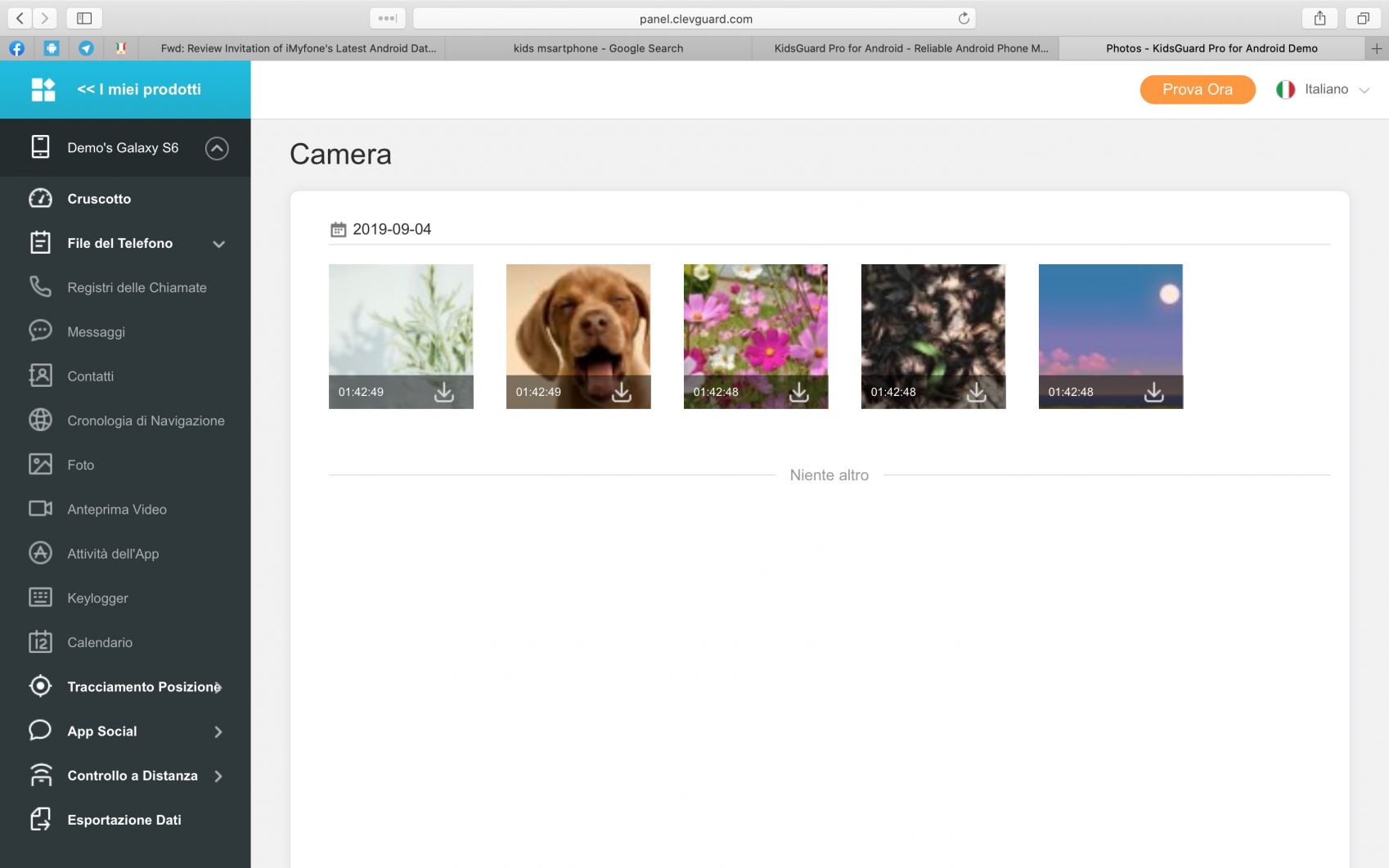Expand the App Social submenu

click(x=218, y=731)
